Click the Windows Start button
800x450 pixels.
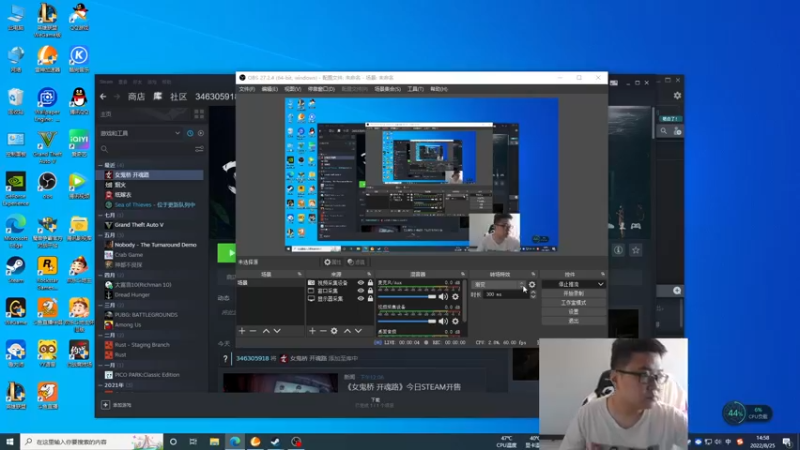point(10,442)
